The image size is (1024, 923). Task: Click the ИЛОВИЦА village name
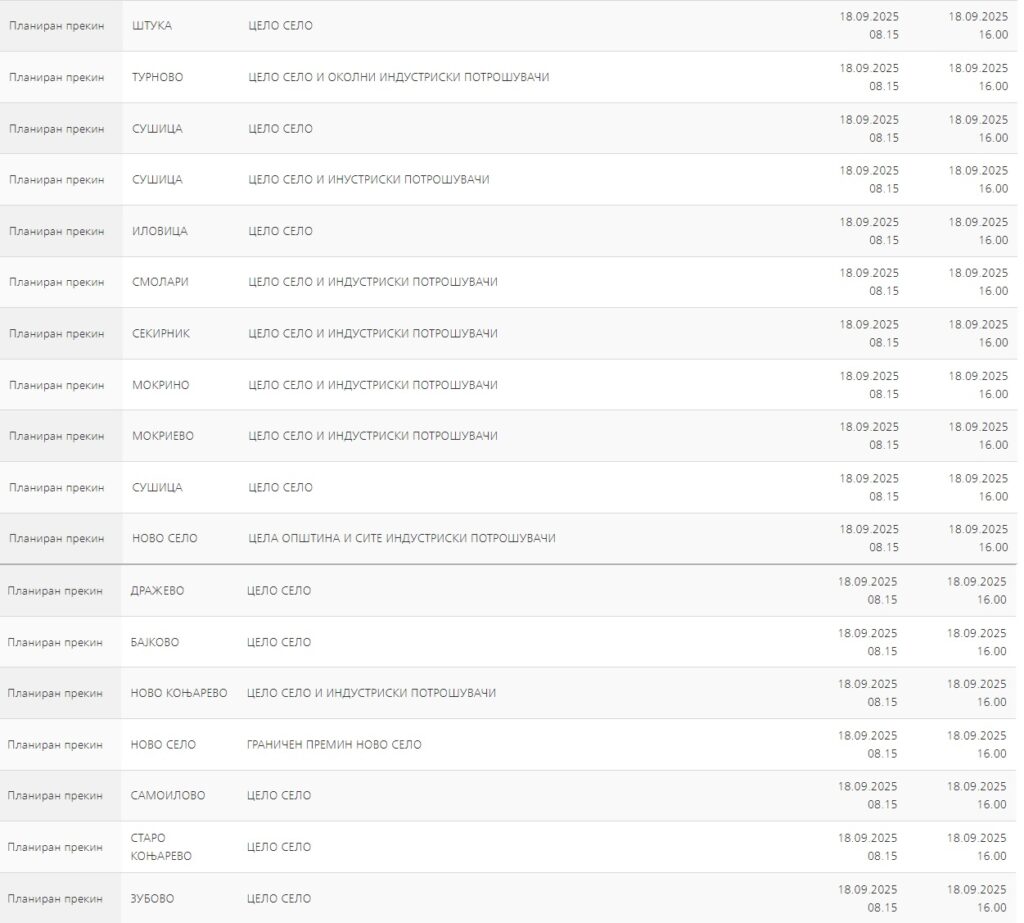pyautogui.click(x=160, y=231)
